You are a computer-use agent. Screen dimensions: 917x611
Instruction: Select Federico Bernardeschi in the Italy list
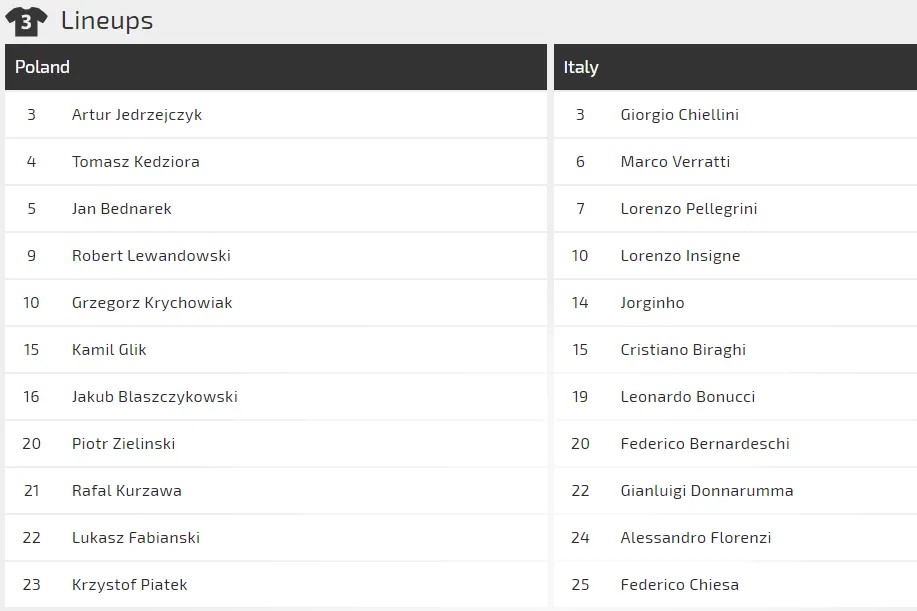pos(704,444)
